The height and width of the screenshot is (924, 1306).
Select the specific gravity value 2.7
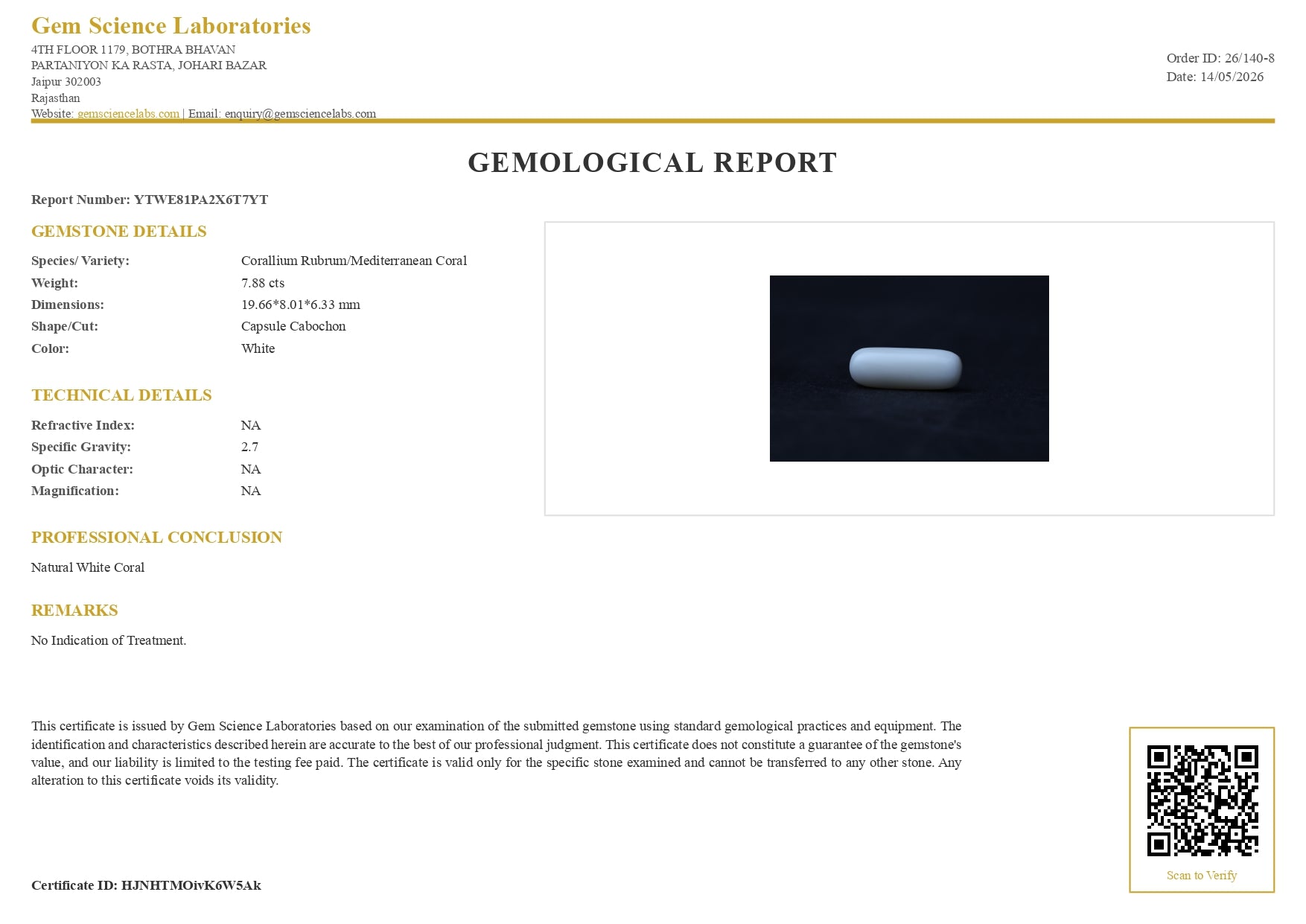point(250,447)
